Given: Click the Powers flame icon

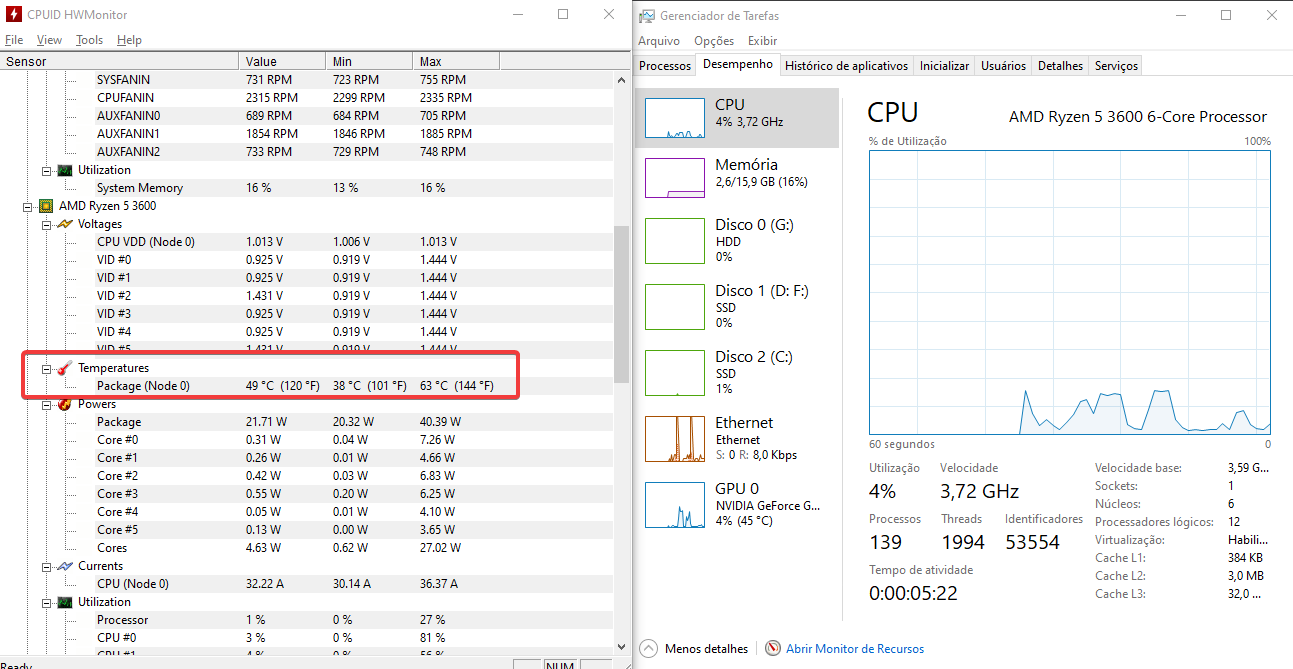Looking at the screenshot, I should pyautogui.click(x=65, y=404).
